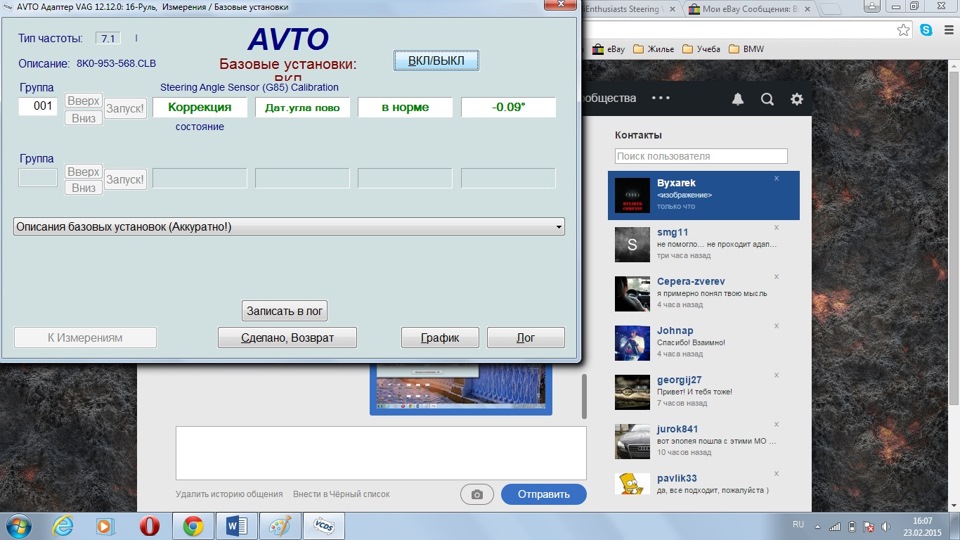Bookmark this page with the star icon
This screenshot has height=540, width=960.
point(903,30)
